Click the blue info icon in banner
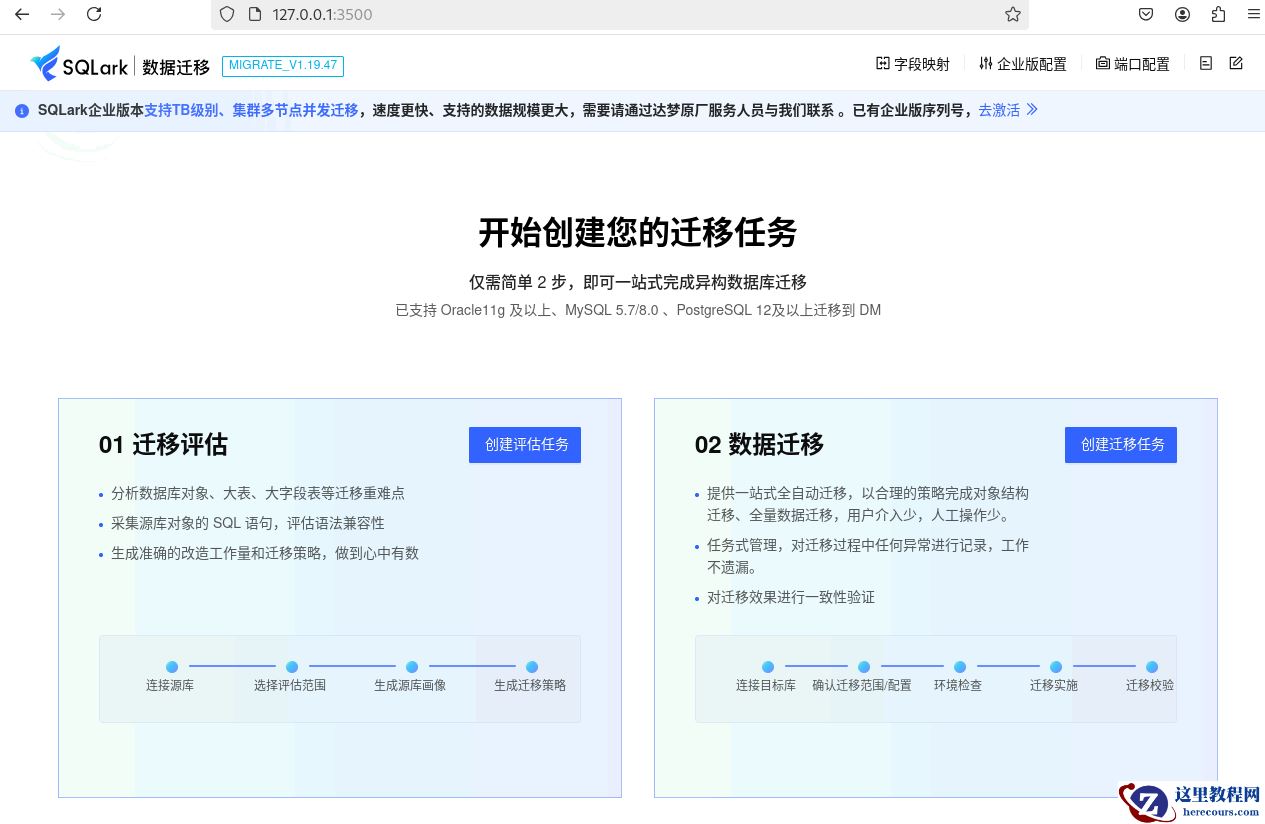The height and width of the screenshot is (824, 1265). tap(22, 111)
